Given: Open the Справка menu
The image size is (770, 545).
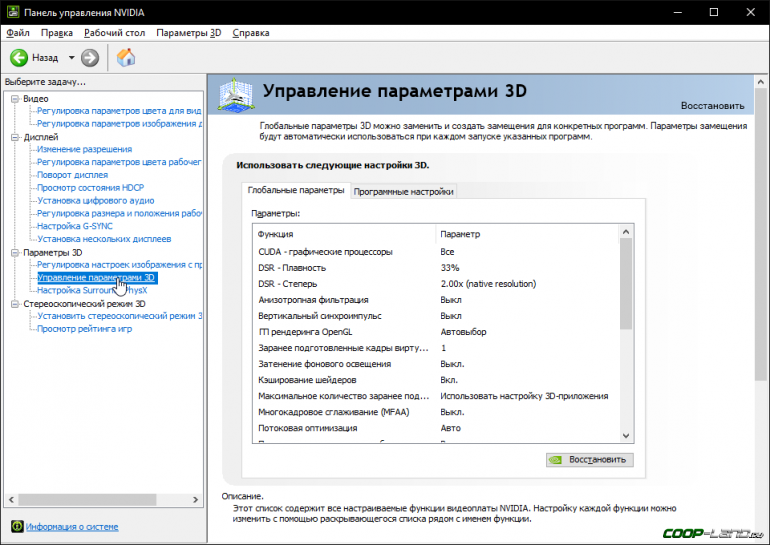Looking at the screenshot, I should (x=250, y=33).
